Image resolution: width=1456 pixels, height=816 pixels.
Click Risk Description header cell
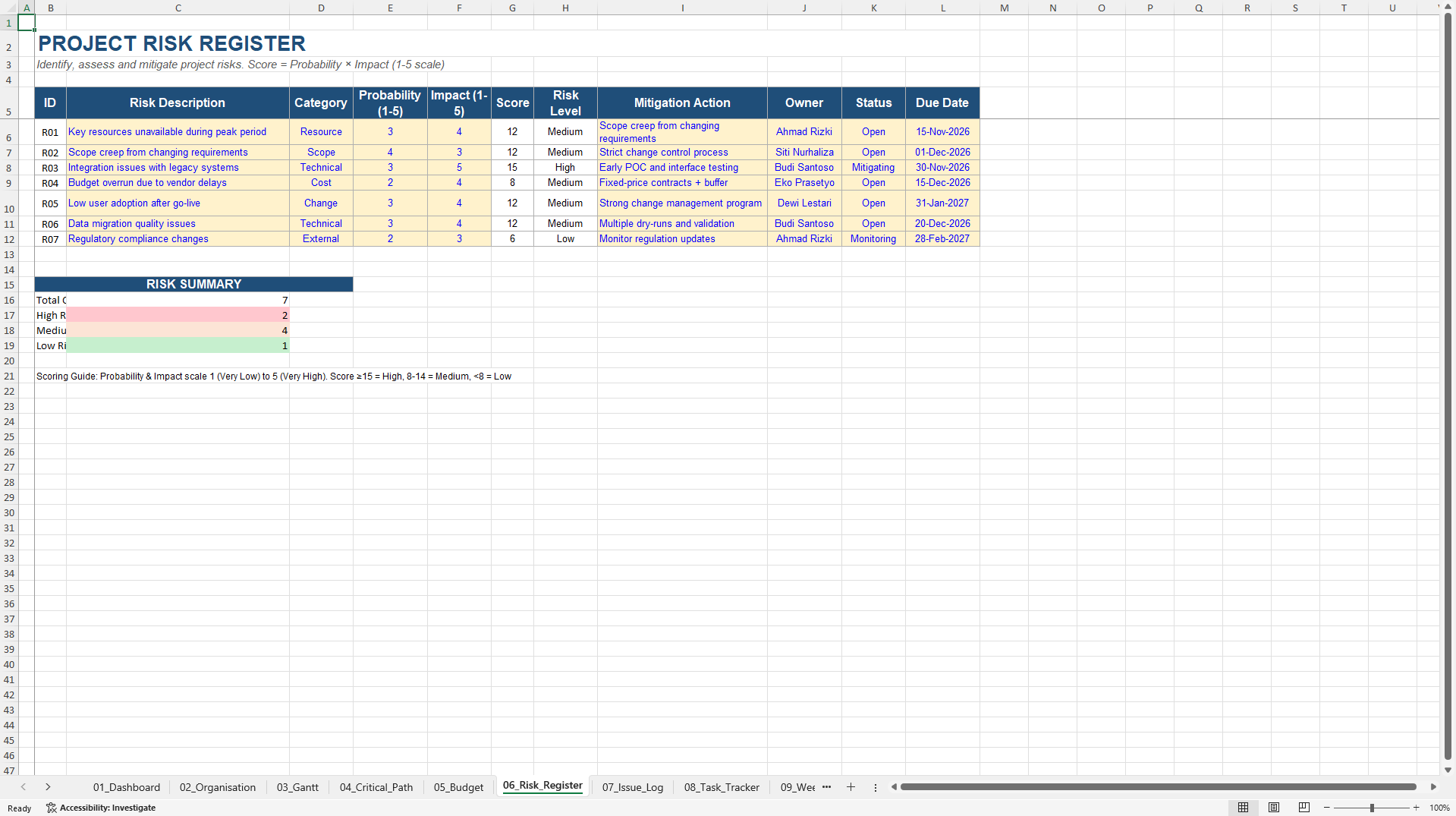click(x=178, y=103)
